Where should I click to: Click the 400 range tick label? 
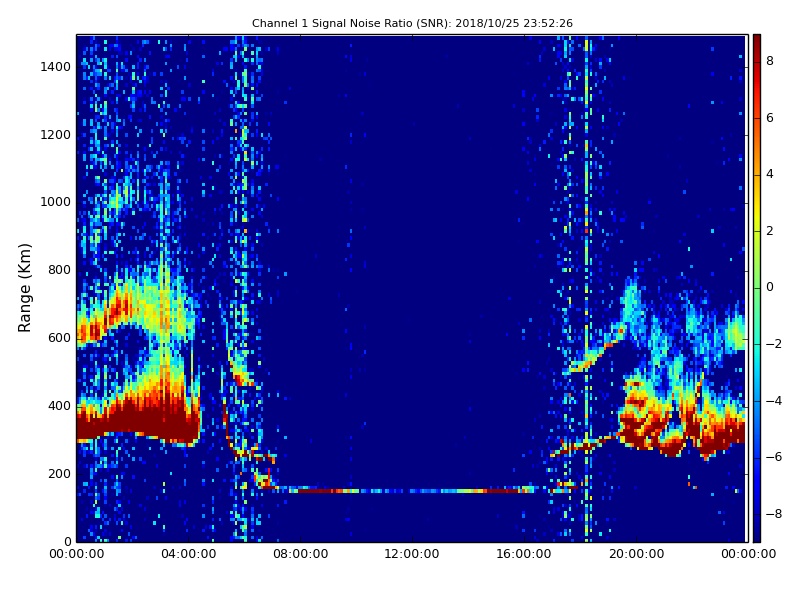point(59,406)
